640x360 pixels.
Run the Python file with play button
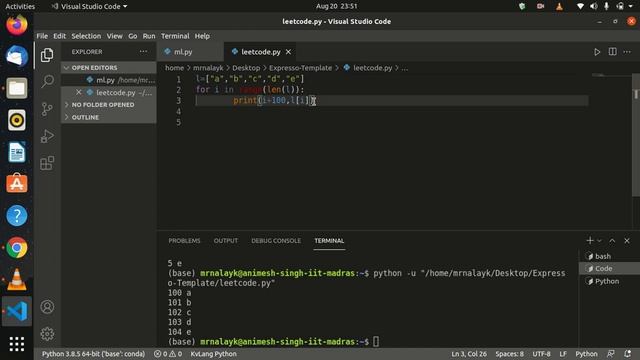(597, 52)
